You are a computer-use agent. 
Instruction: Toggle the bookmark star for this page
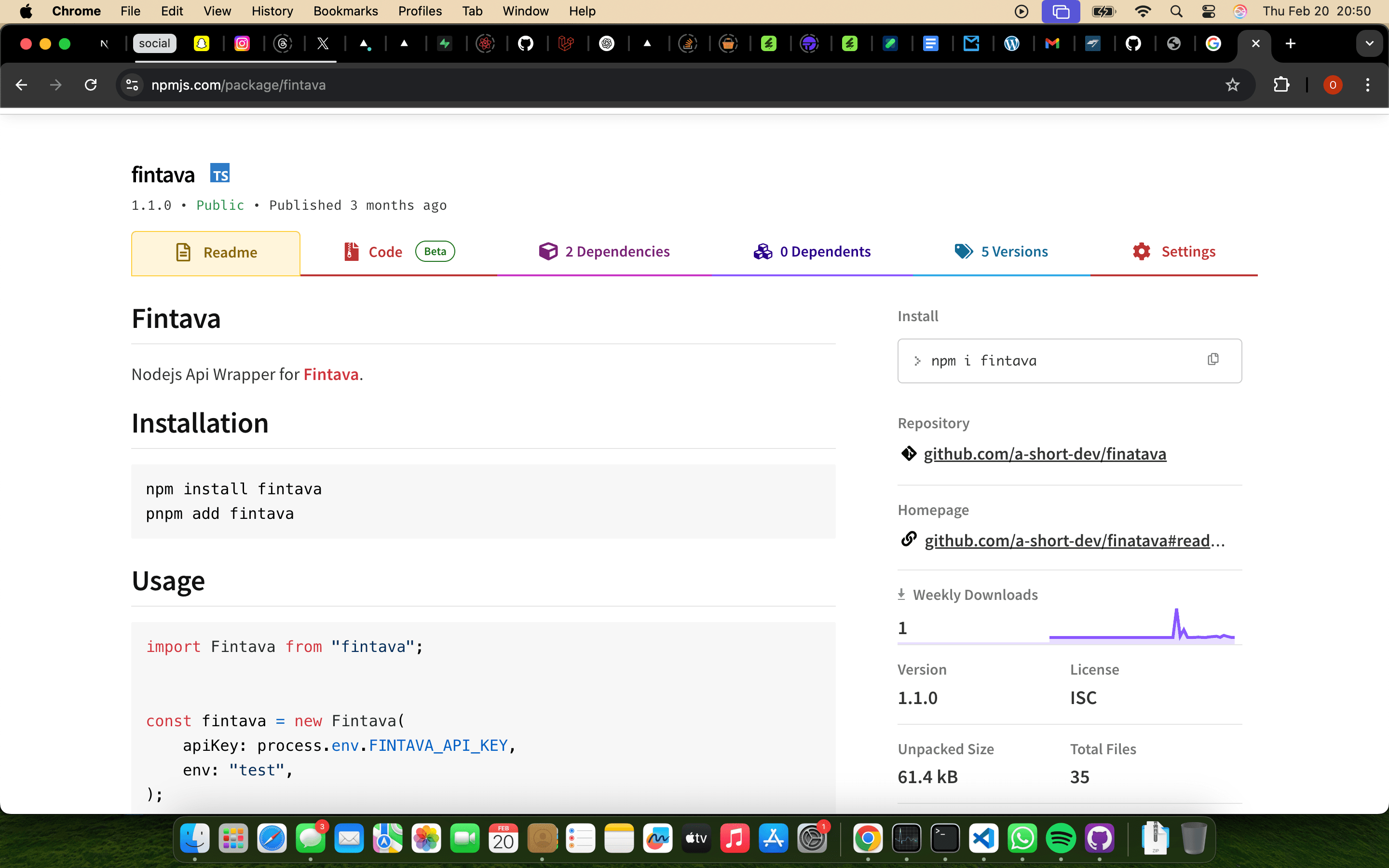tap(1232, 84)
